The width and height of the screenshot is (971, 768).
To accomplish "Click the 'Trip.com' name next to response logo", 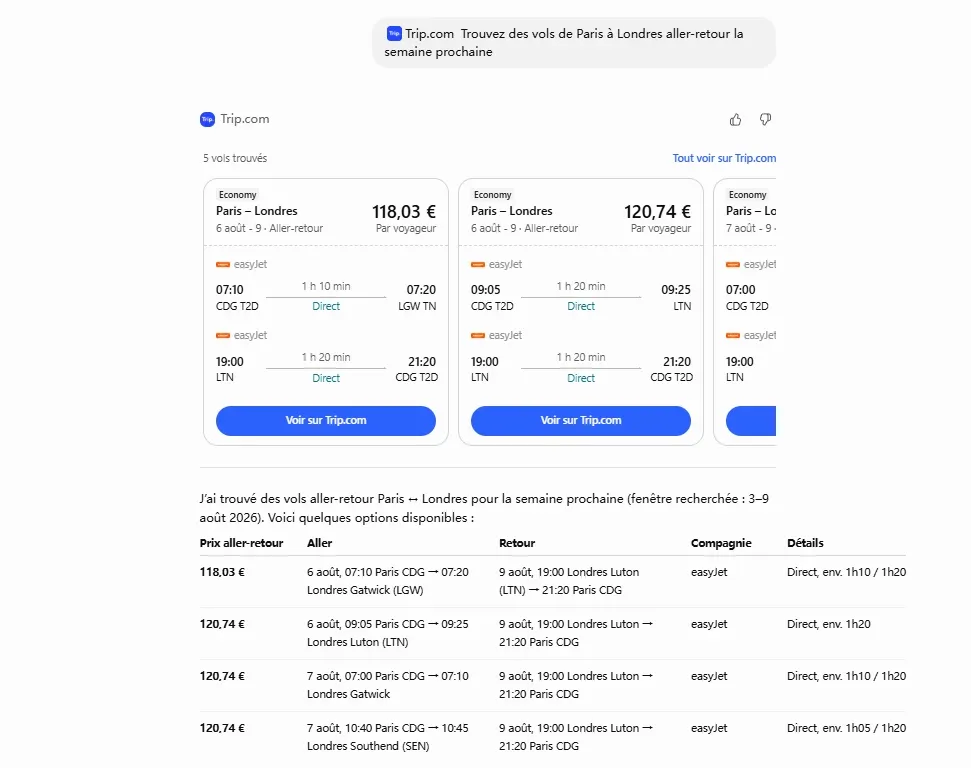I will click(x=245, y=119).
